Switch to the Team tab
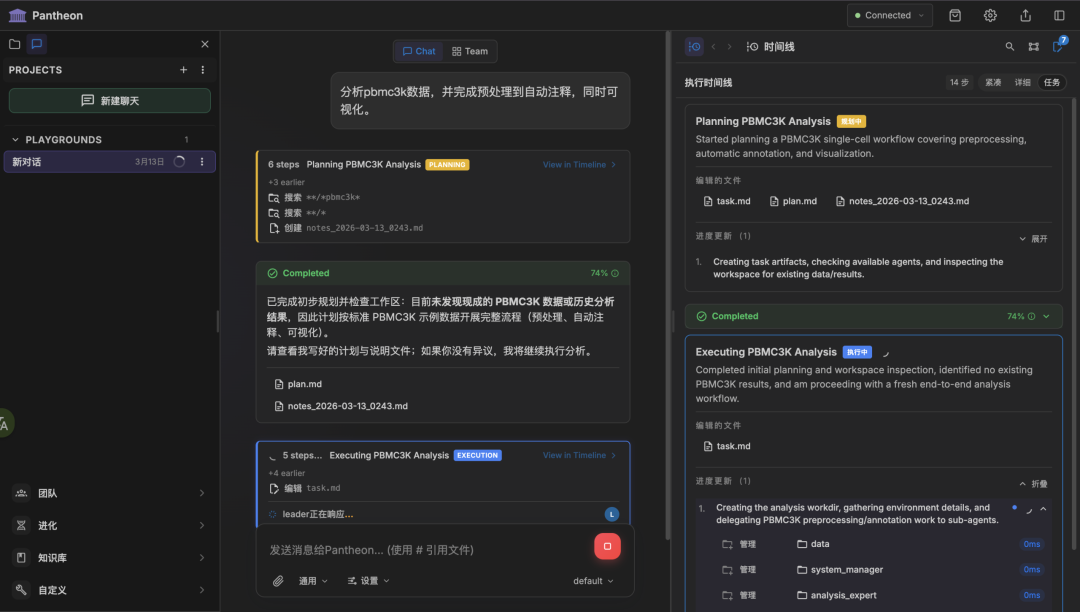 tap(470, 51)
